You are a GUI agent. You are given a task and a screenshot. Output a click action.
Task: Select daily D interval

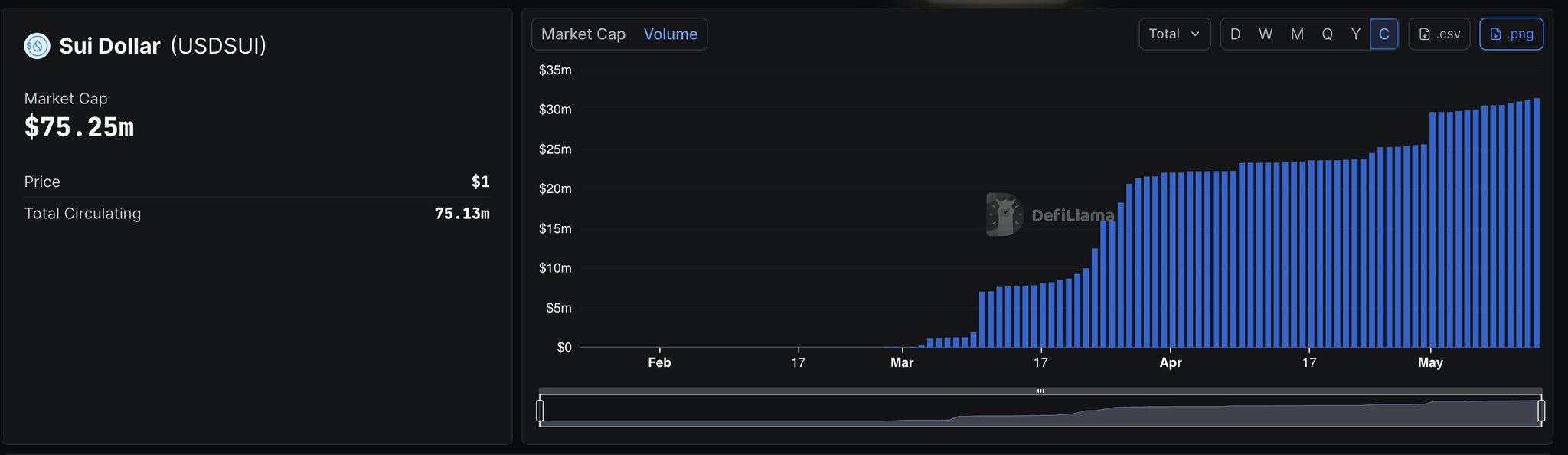pos(1235,34)
